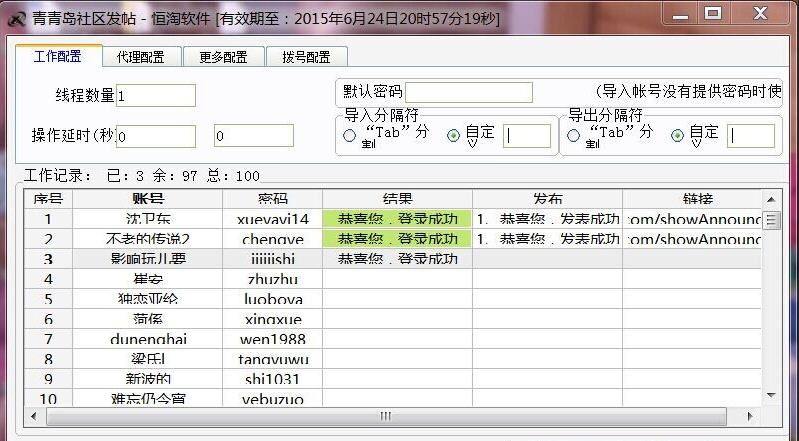
Task: Click showAnnounce link cell in row 2
Action: pos(692,239)
